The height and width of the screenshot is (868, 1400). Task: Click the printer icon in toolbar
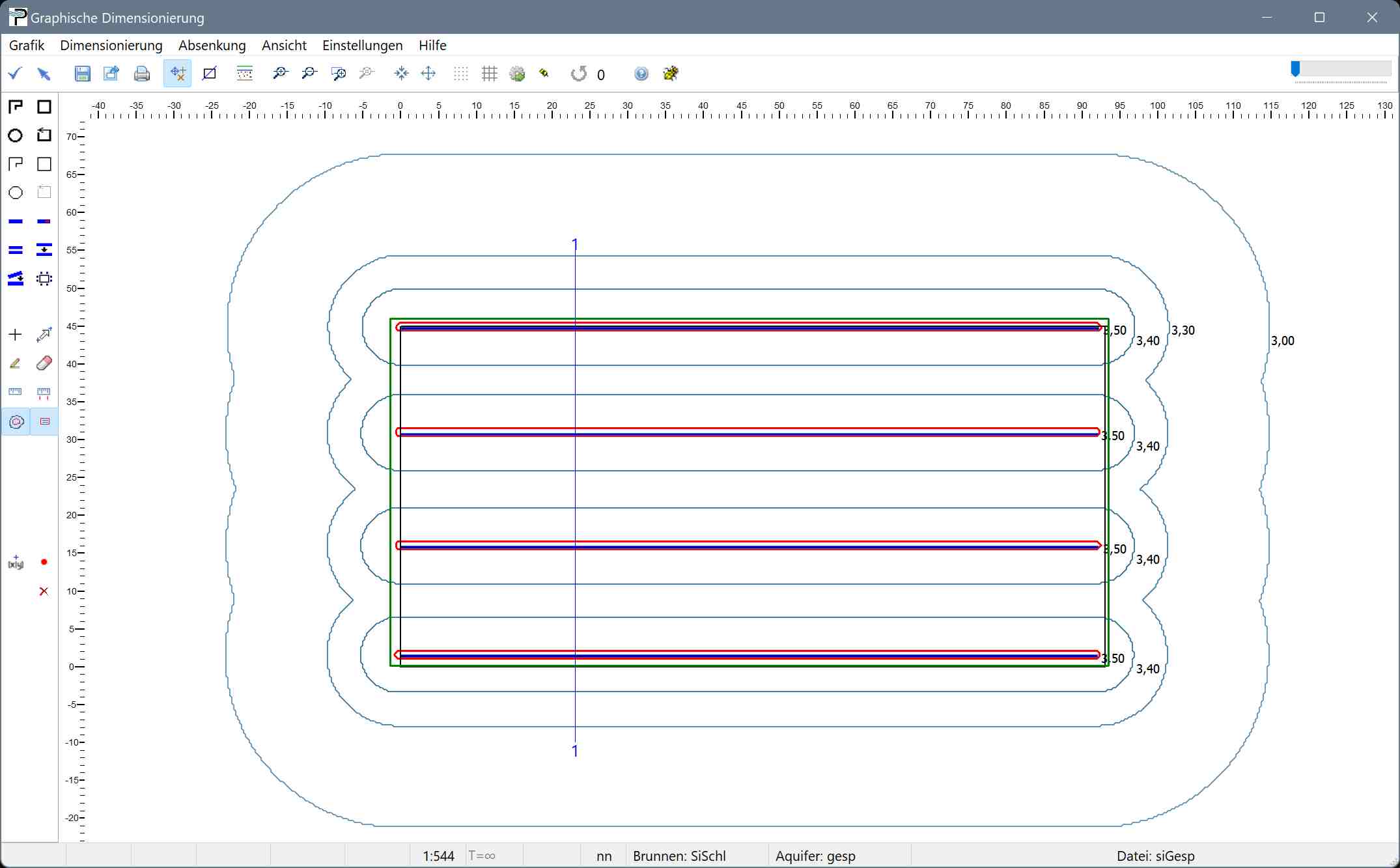pos(141,74)
